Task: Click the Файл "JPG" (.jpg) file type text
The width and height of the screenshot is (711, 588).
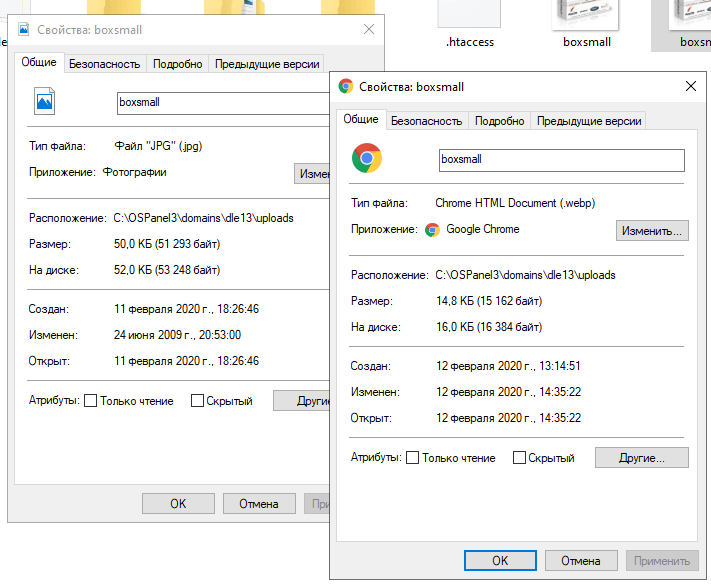Action: tap(158, 146)
